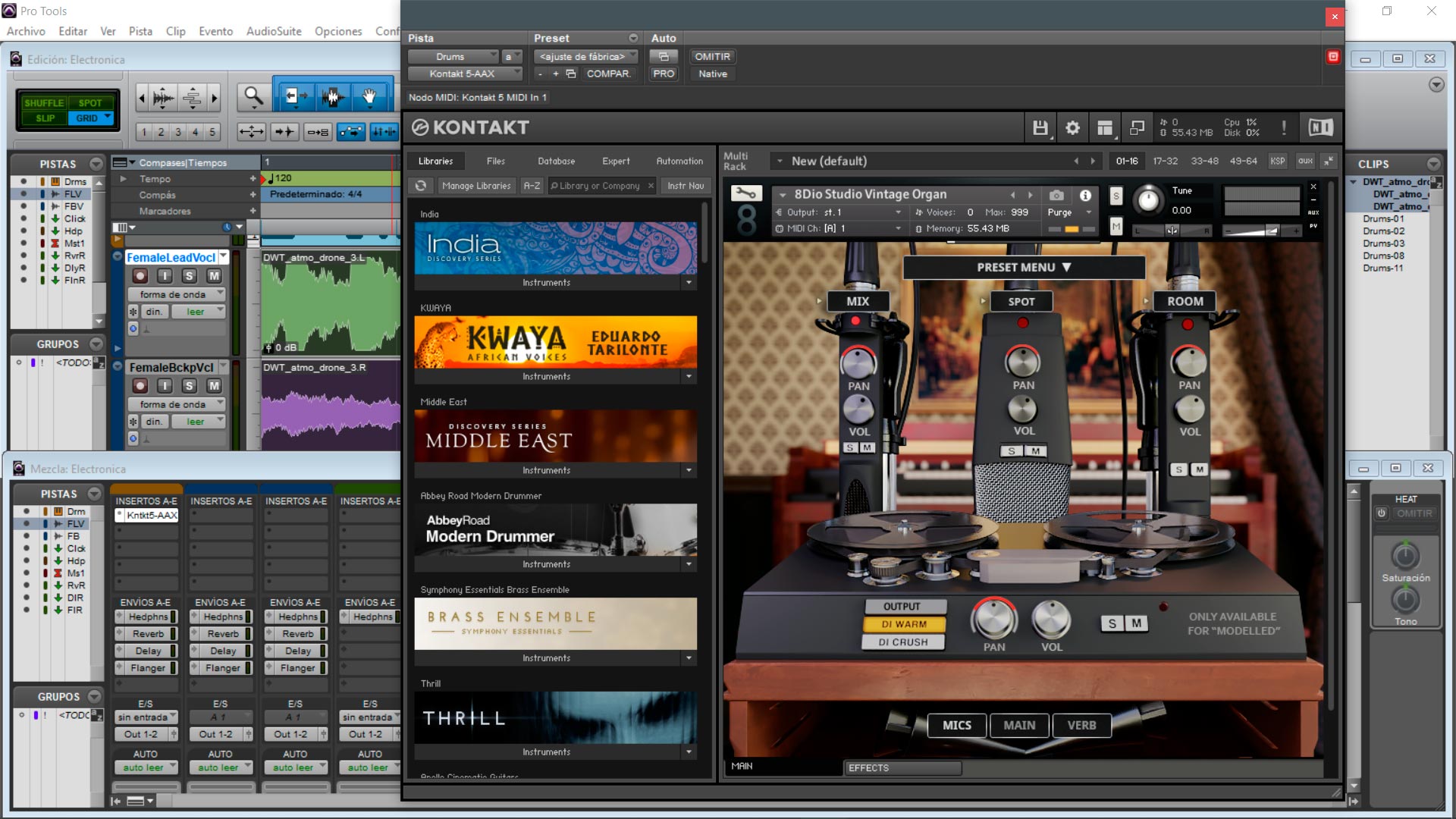Click the COMPAR. button

pyautogui.click(x=608, y=74)
